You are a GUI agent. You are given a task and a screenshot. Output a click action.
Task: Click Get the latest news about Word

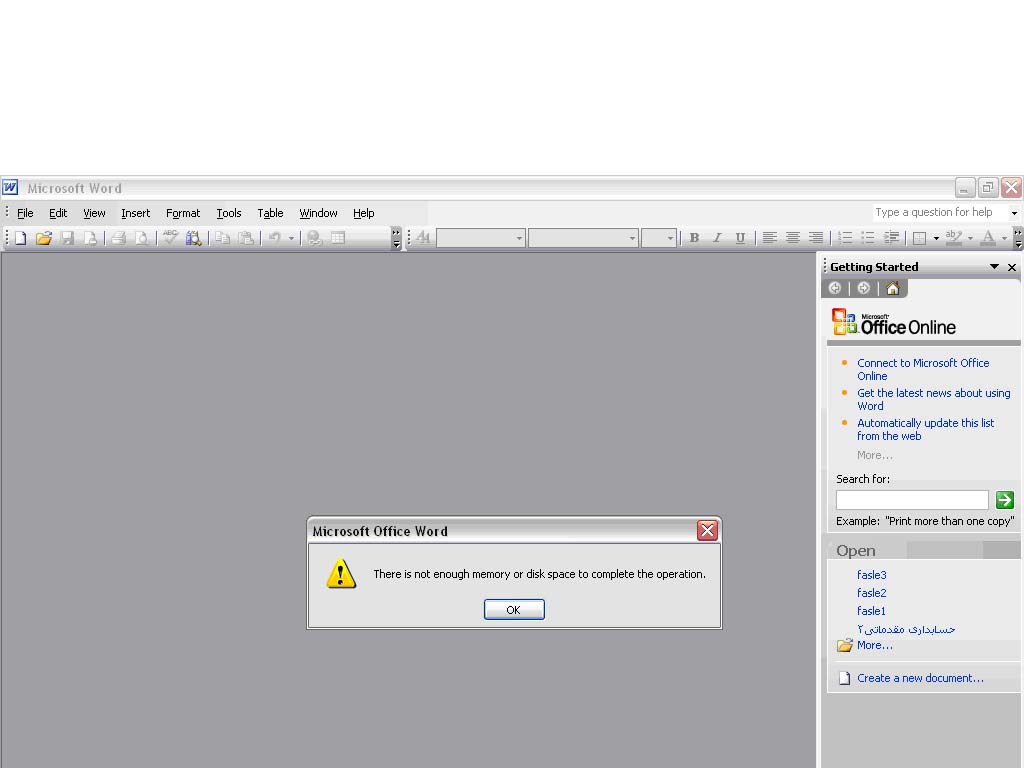(933, 400)
